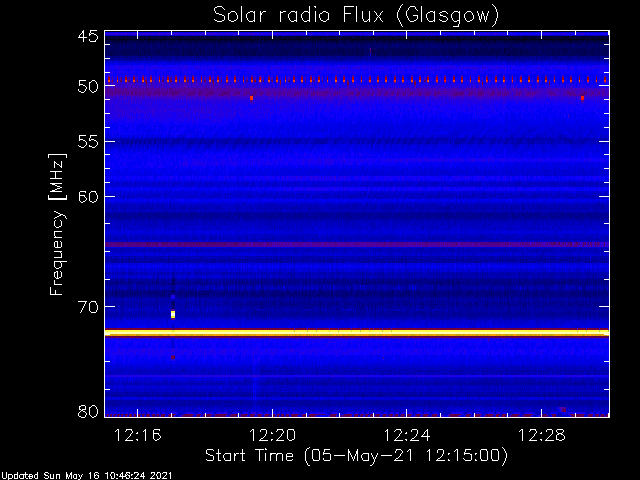Screen dimensions: 640x480
Task: Click the red dot near 12:29 under 50 MHz
Action: tap(582, 98)
